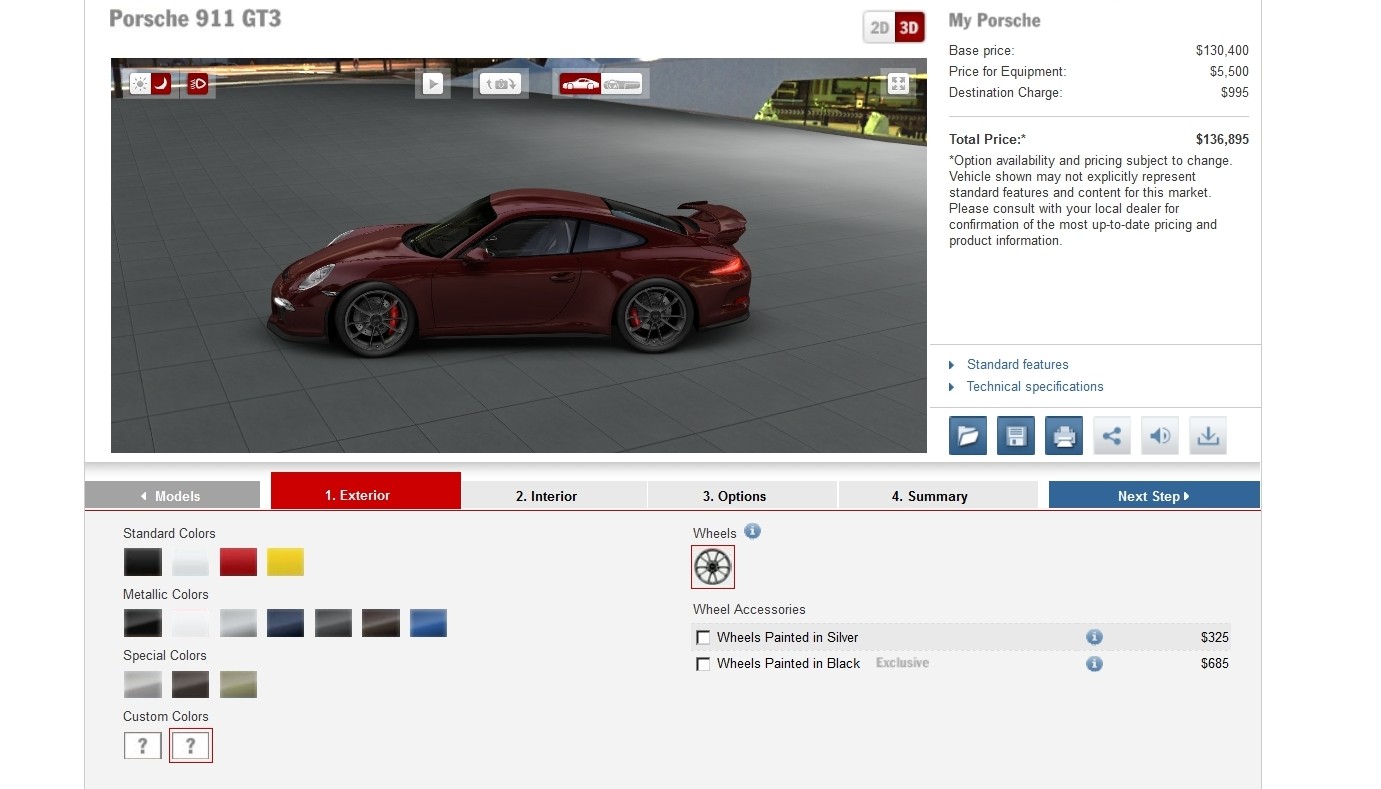Viewport: 1381px width, 789px height.
Task: Open info icon next to Wheels heading
Action: point(753,532)
